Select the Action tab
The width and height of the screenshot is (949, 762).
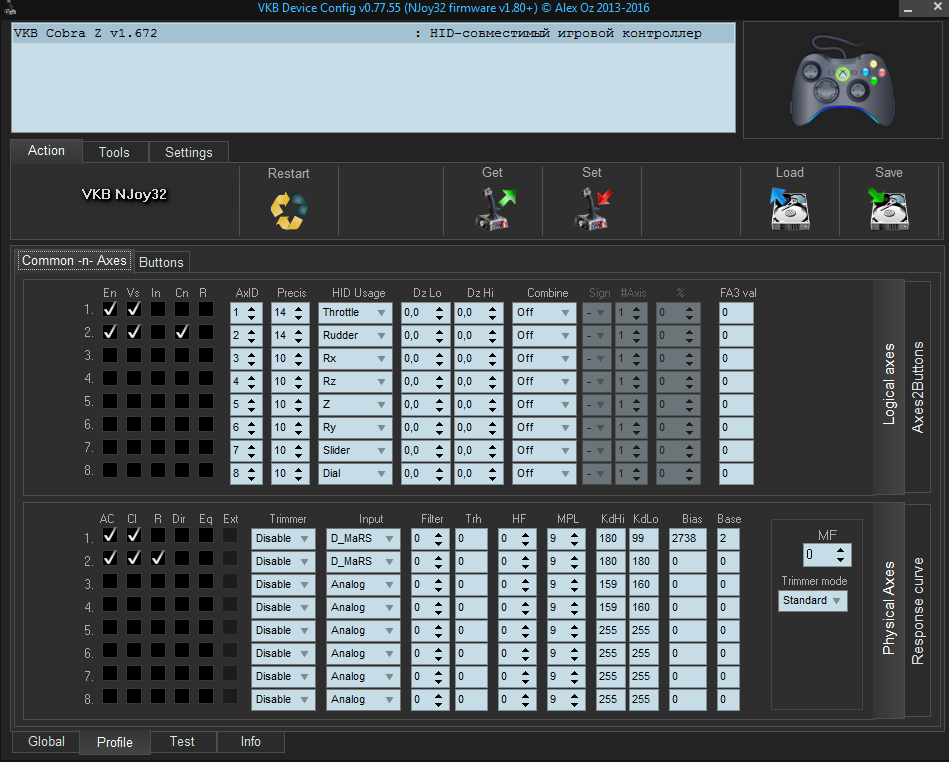click(x=46, y=151)
